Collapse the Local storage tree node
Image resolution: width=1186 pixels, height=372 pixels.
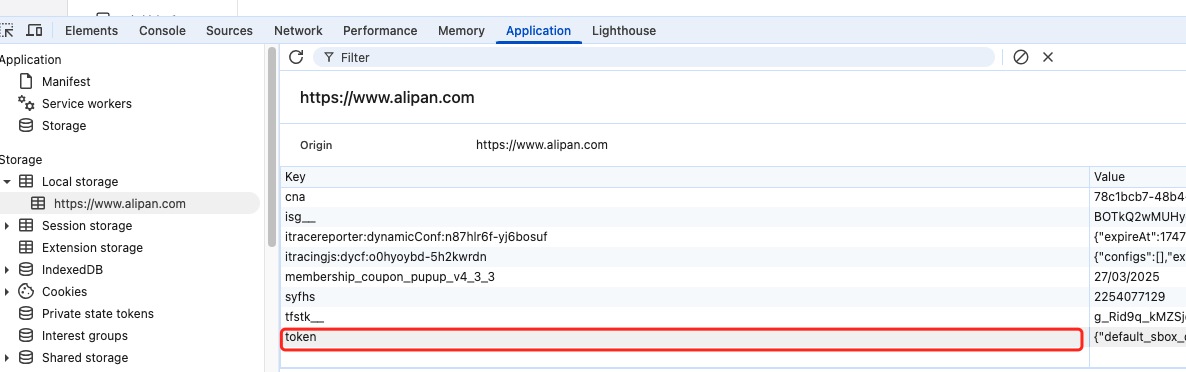coord(7,181)
